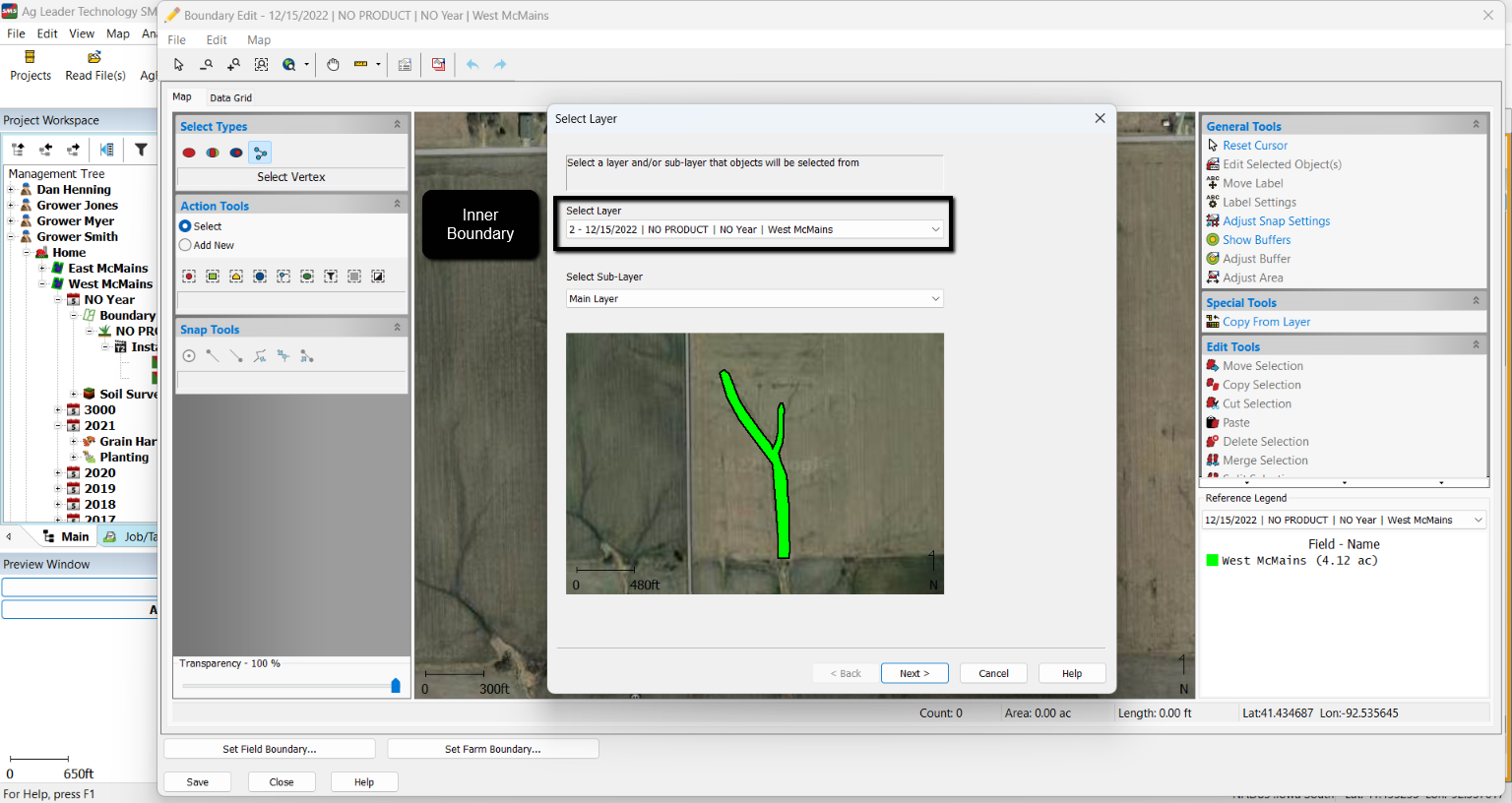This screenshot has height=803, width=1512.
Task: Click the zoom in magnifier icon
Action: [233, 65]
